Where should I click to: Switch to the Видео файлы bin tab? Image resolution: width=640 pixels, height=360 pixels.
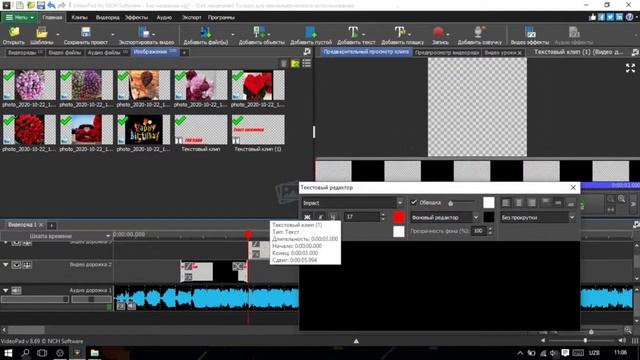(64, 53)
